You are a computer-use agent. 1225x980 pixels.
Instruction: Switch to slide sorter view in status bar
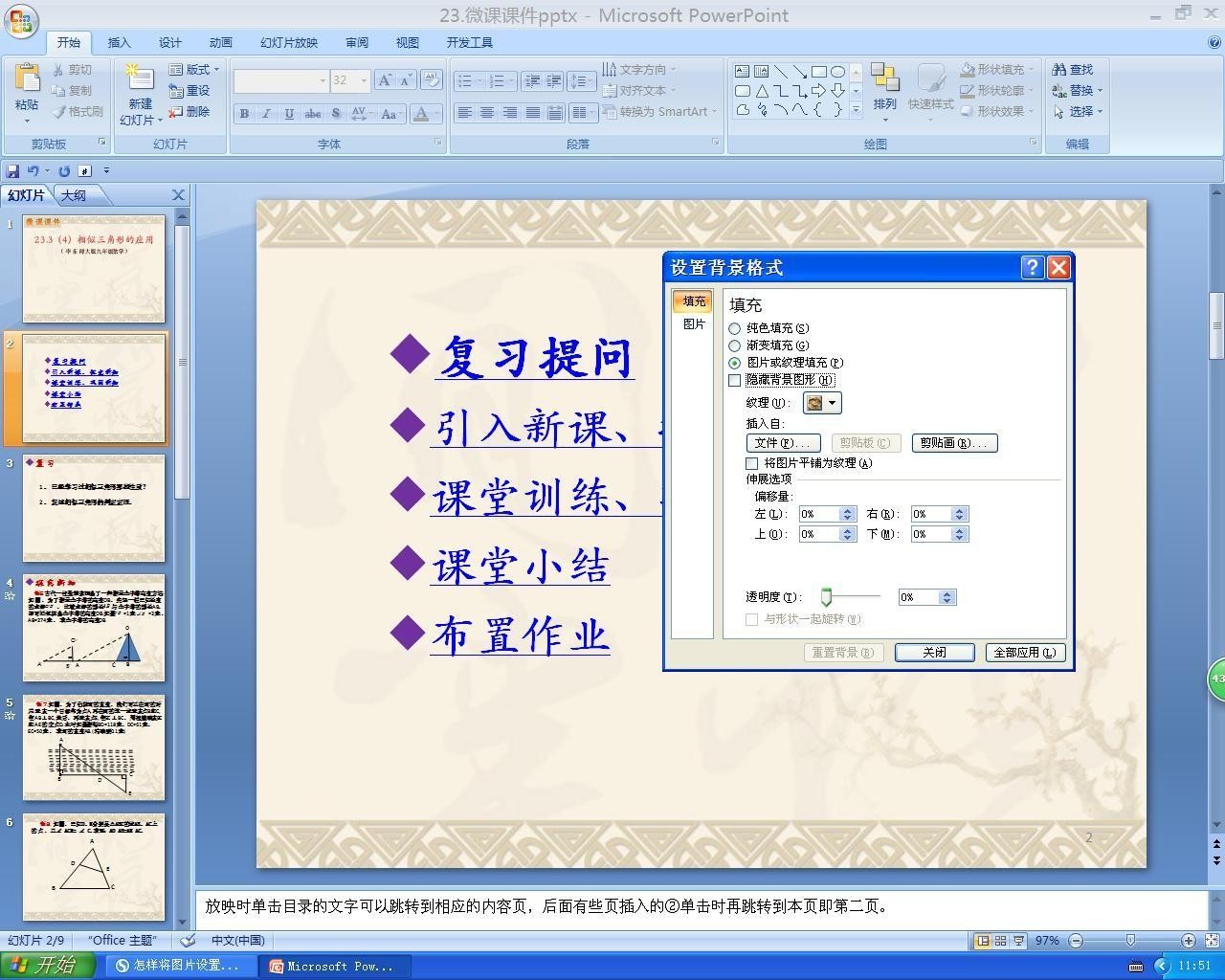[1000, 941]
